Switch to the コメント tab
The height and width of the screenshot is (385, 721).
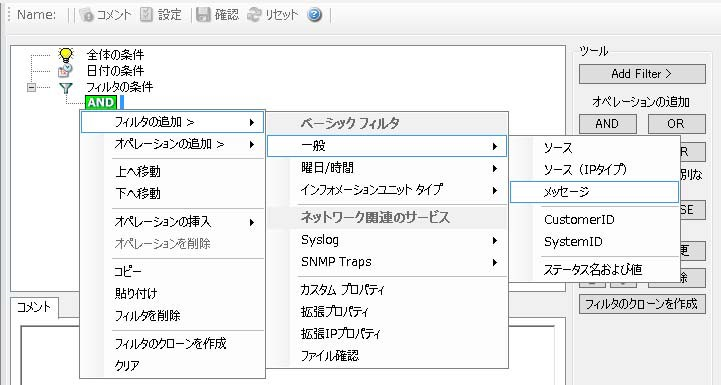tap(34, 307)
